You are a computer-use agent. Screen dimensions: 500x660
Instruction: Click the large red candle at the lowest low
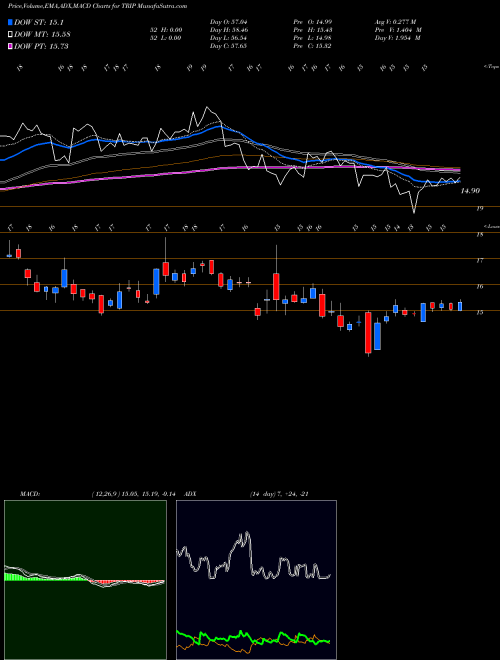coord(368,333)
